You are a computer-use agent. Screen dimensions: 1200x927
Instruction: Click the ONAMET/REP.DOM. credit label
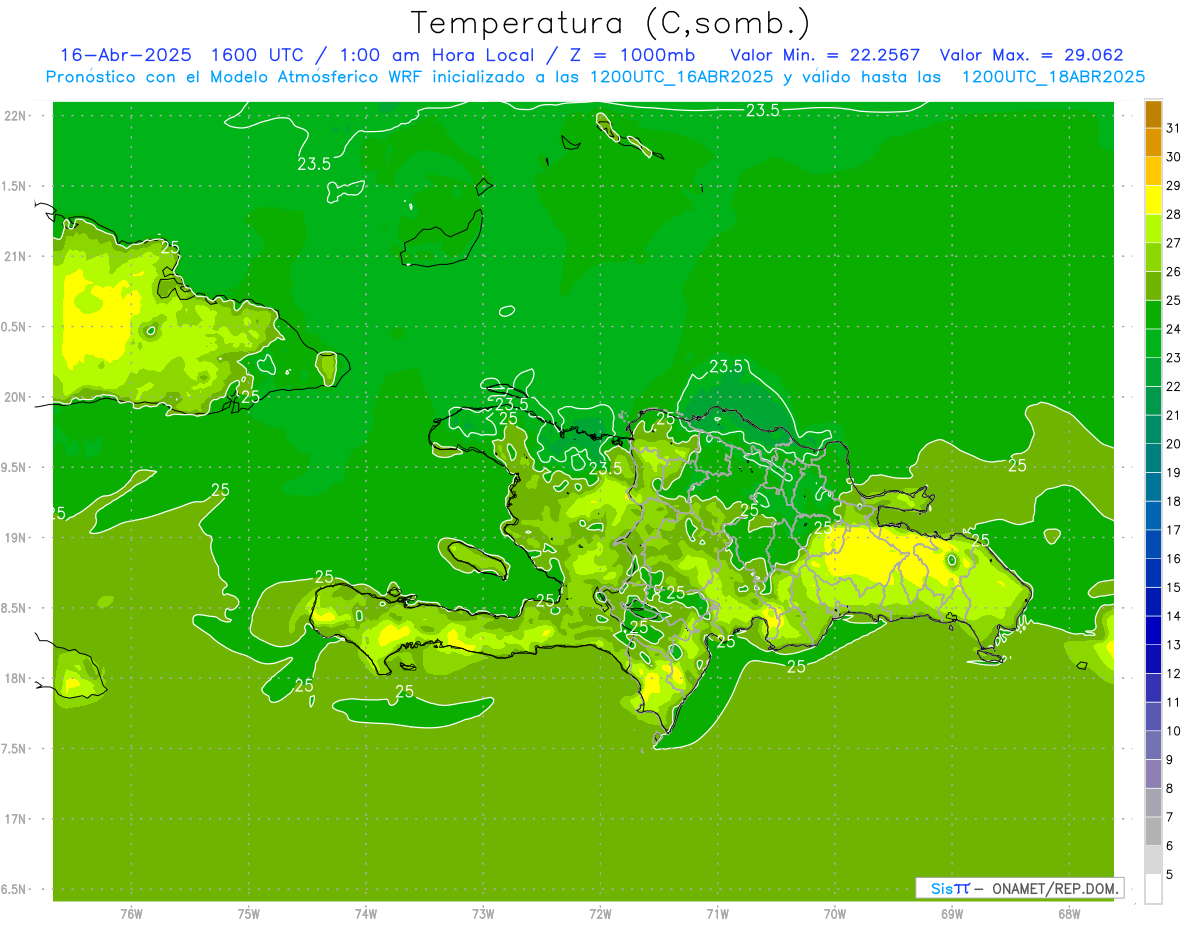(x=1055, y=888)
